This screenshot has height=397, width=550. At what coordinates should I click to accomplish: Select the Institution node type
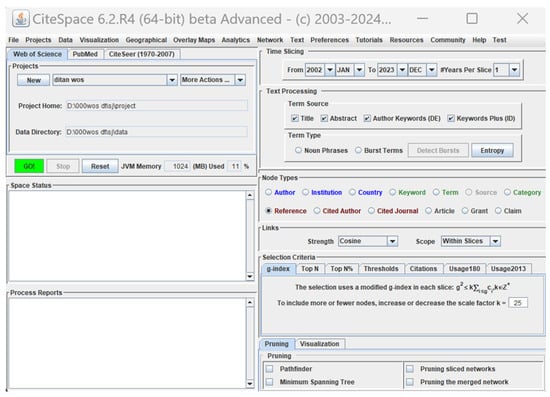point(306,192)
